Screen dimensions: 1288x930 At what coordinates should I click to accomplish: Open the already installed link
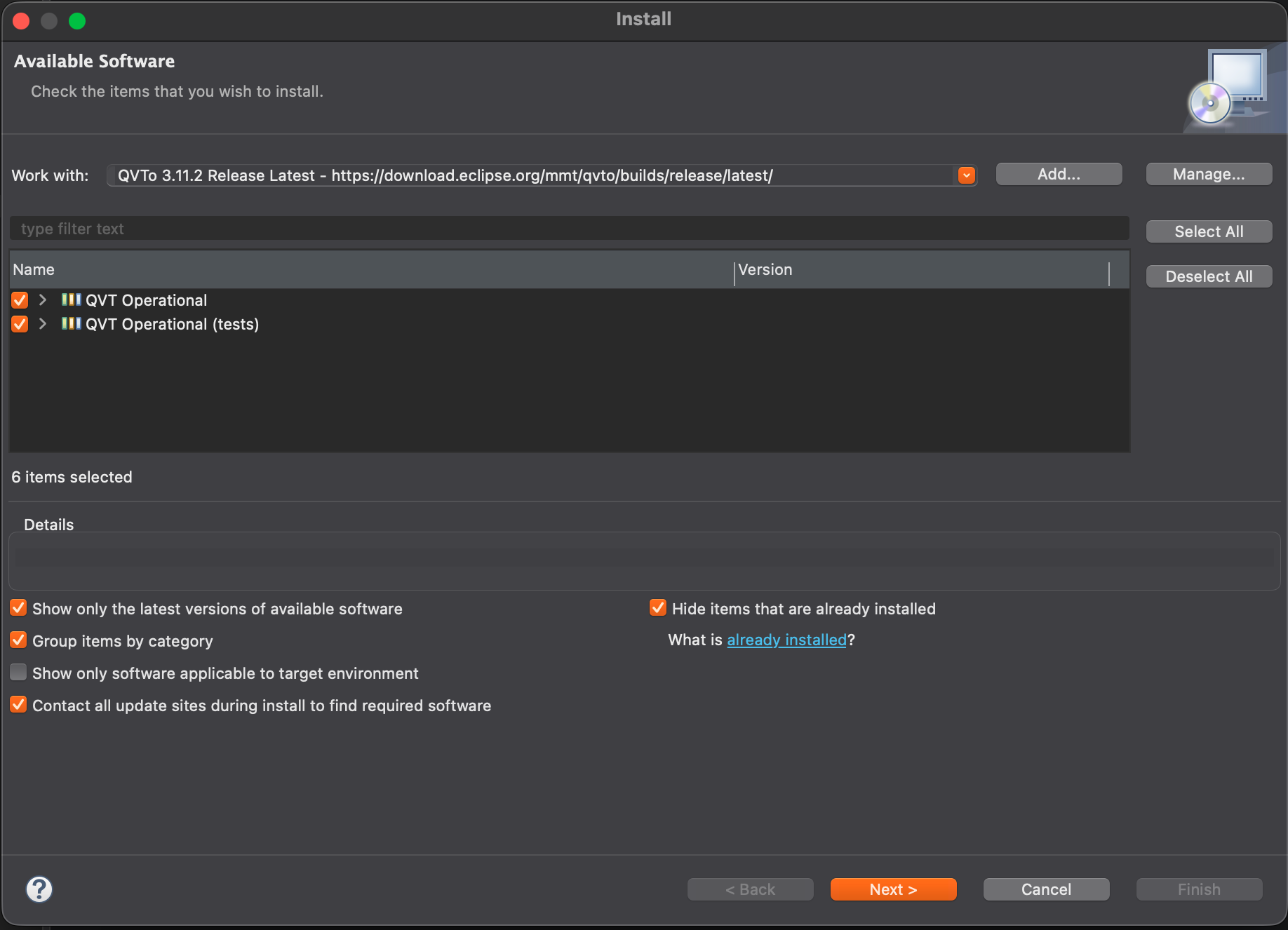pos(787,640)
